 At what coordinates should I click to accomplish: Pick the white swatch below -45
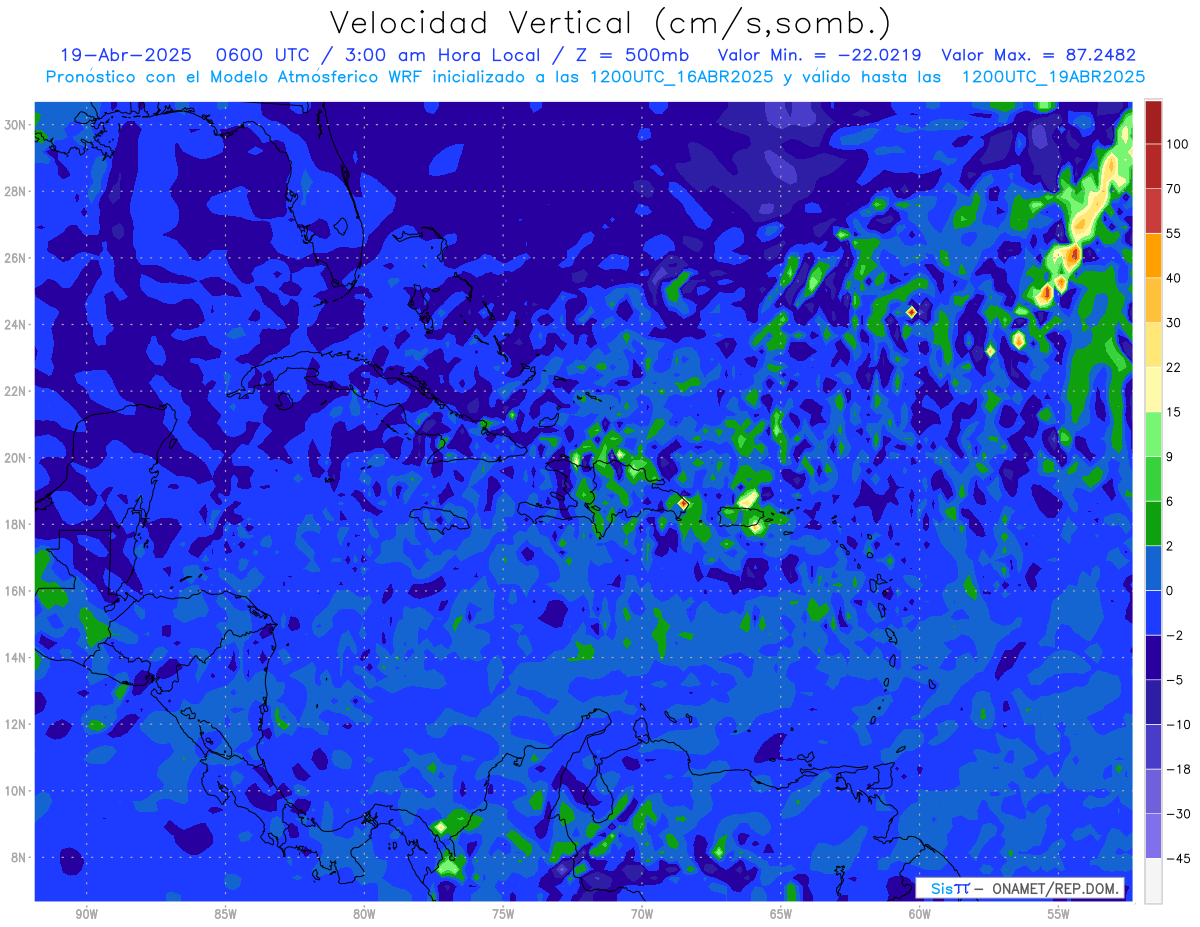pos(1153,880)
